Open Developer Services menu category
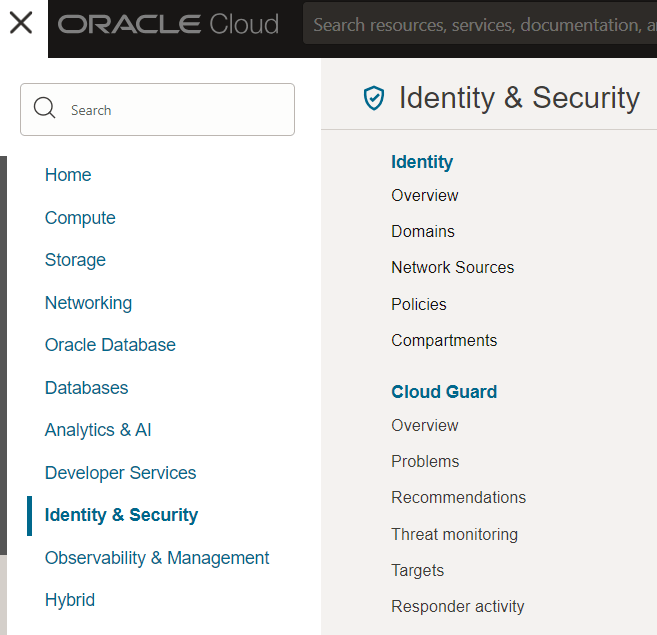This screenshot has width=657, height=635. click(120, 473)
